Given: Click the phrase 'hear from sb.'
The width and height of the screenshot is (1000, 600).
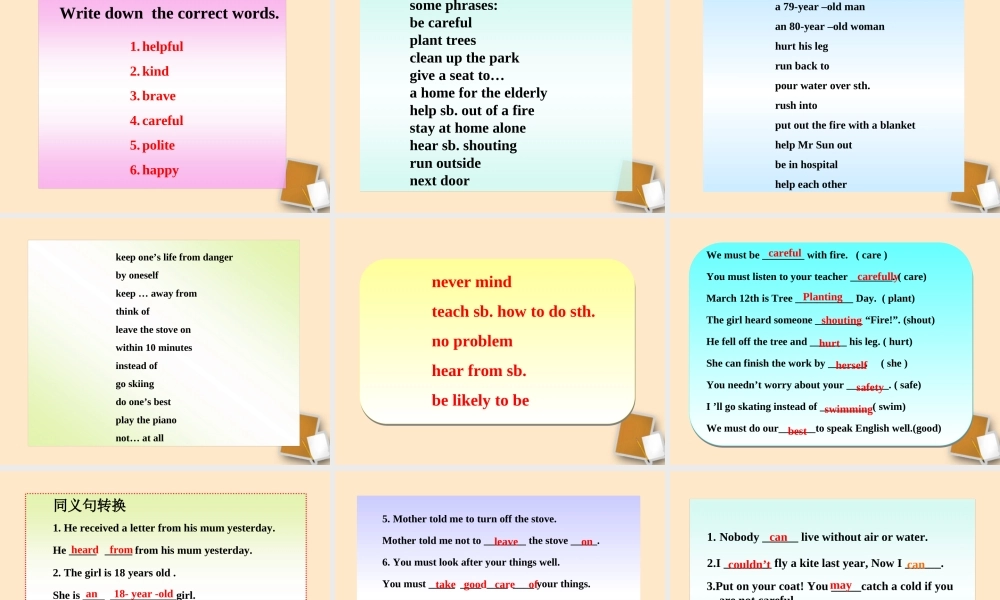Looking at the screenshot, I should pyautogui.click(x=479, y=371).
